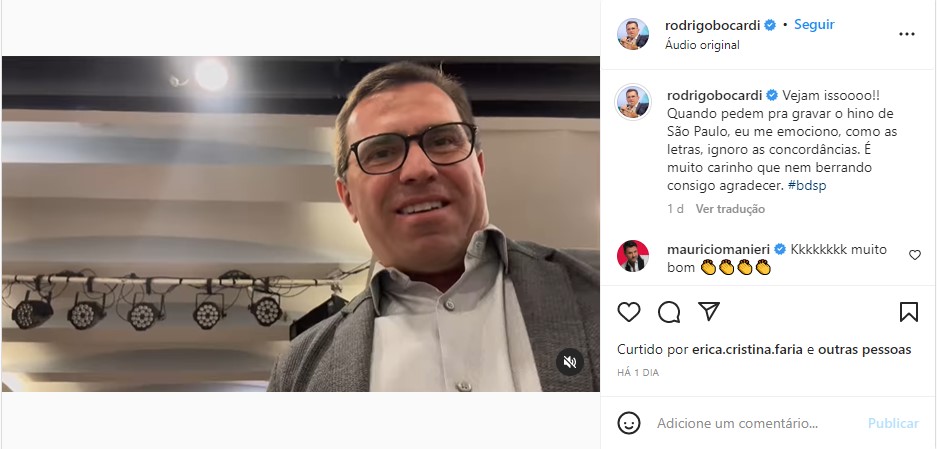Like the post with heart icon
Image resolution: width=937 pixels, height=449 pixels.
pos(629,311)
